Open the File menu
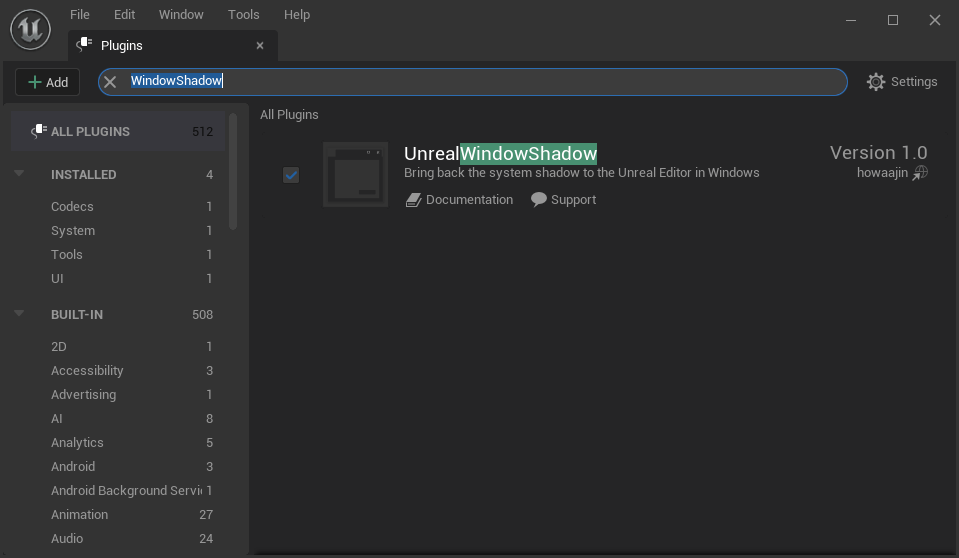959x558 pixels. [80, 14]
